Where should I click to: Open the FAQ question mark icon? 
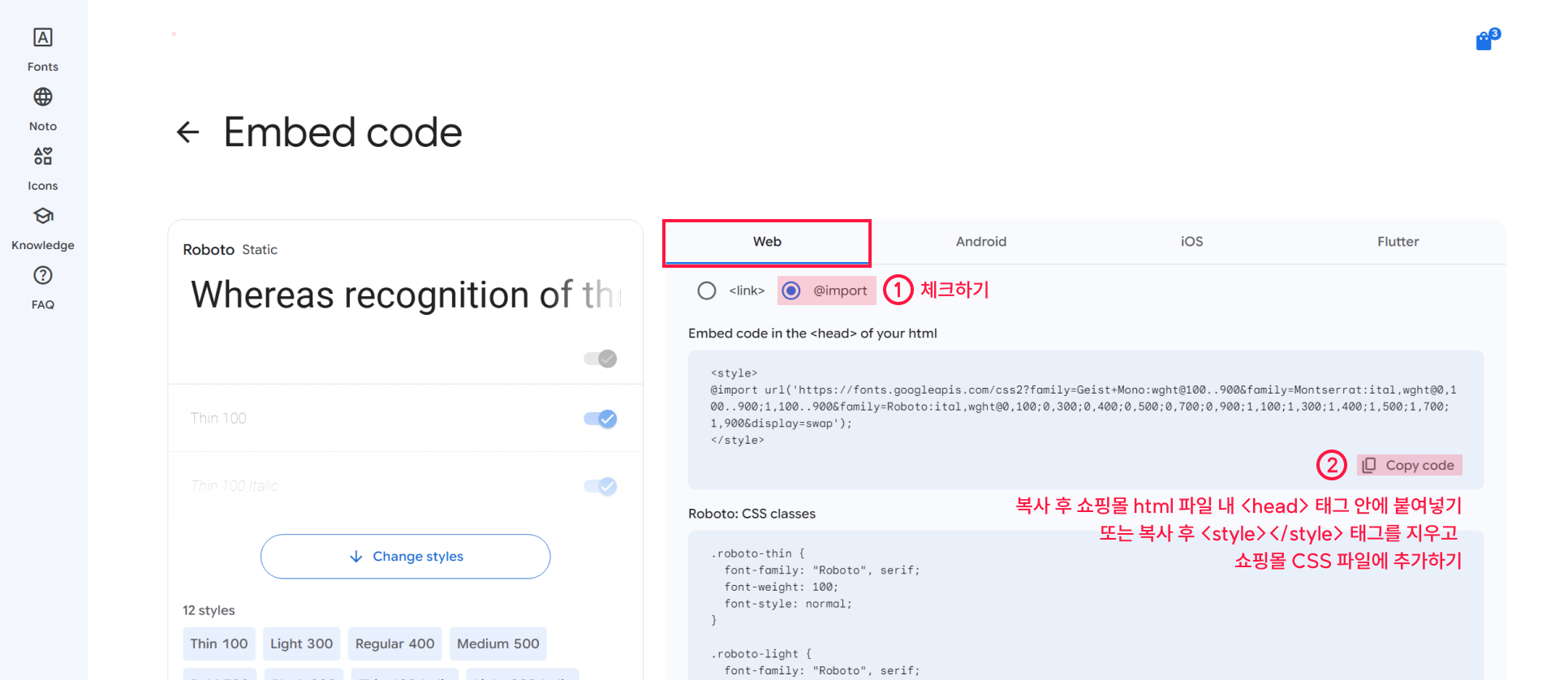point(43,275)
